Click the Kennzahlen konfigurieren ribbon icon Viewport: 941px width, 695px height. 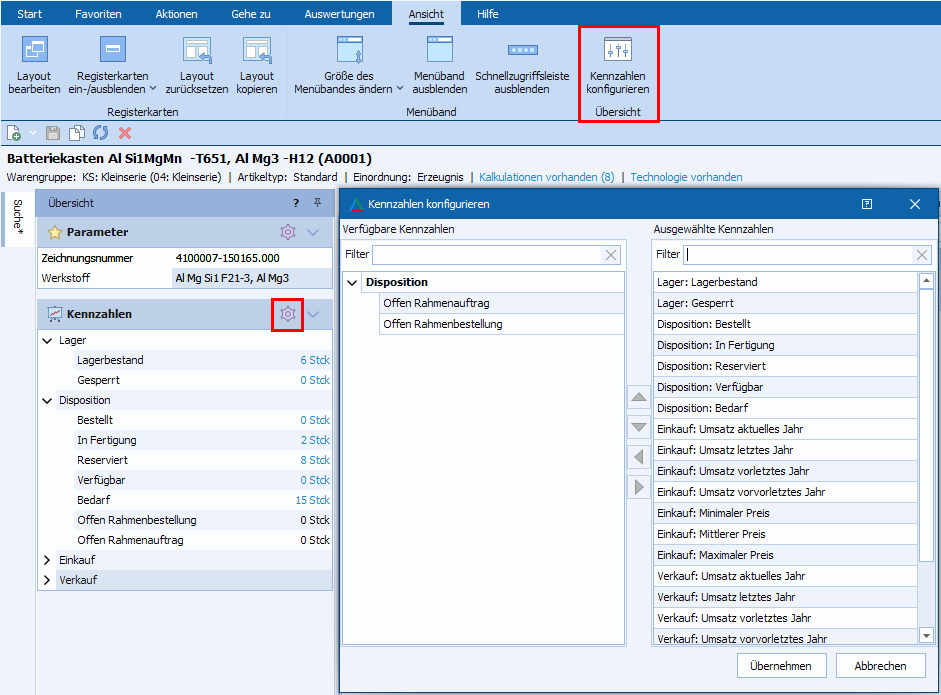617,51
